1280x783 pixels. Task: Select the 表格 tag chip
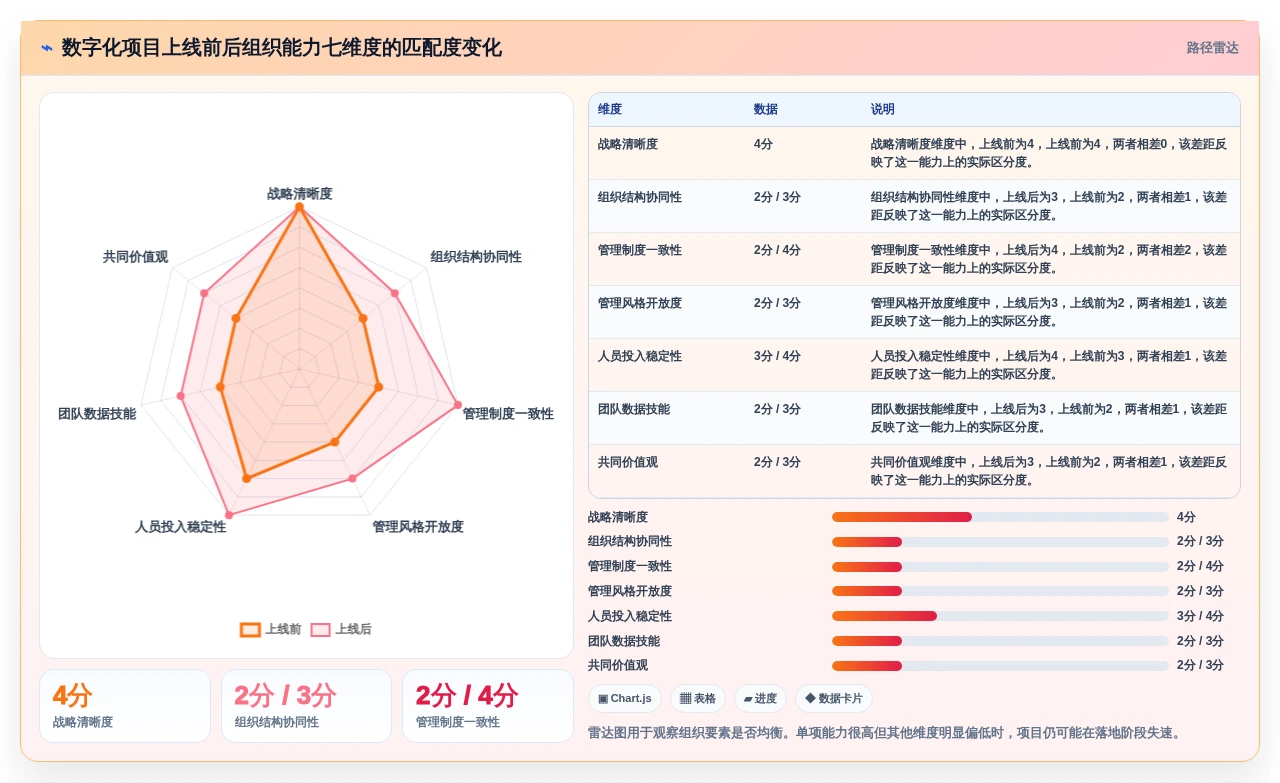(698, 699)
